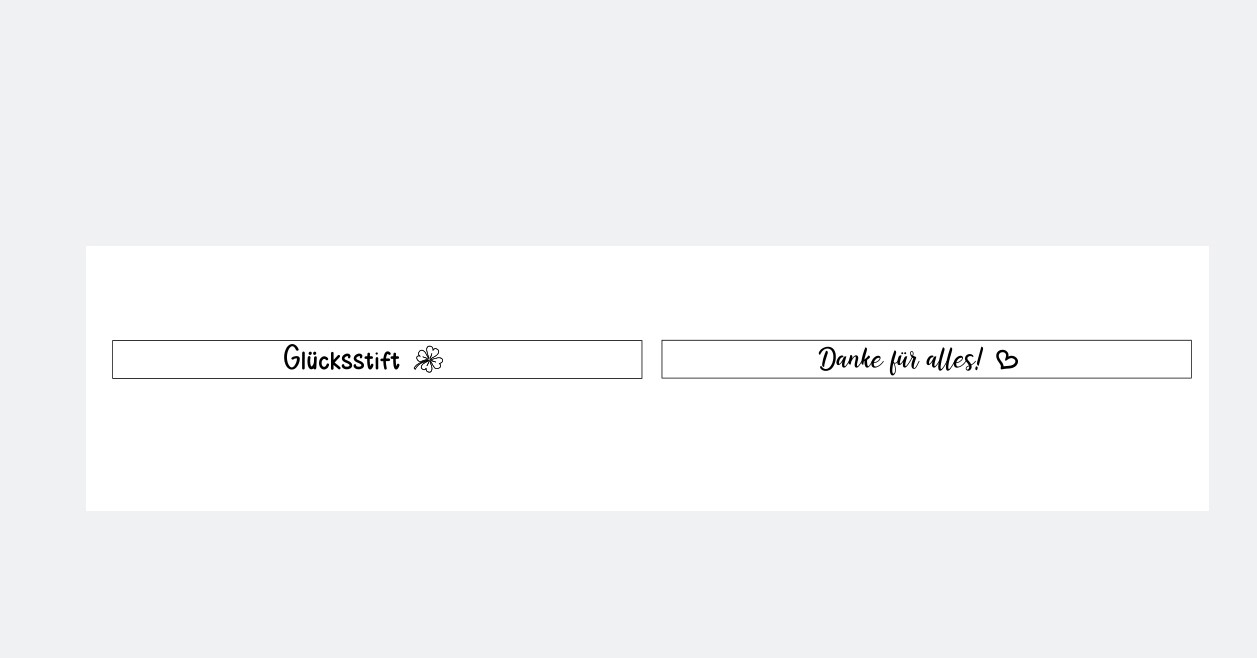Click the word "Danke"
Screen dimensions: 1257x658
(850, 360)
